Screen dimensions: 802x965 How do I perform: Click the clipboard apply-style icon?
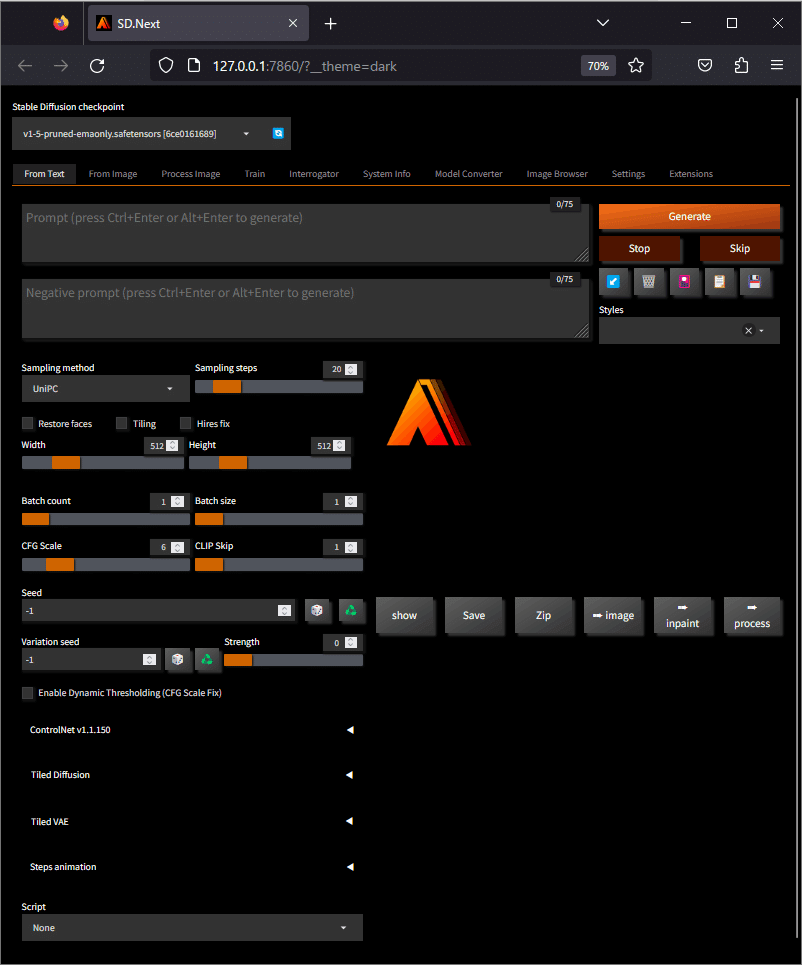[x=719, y=282]
